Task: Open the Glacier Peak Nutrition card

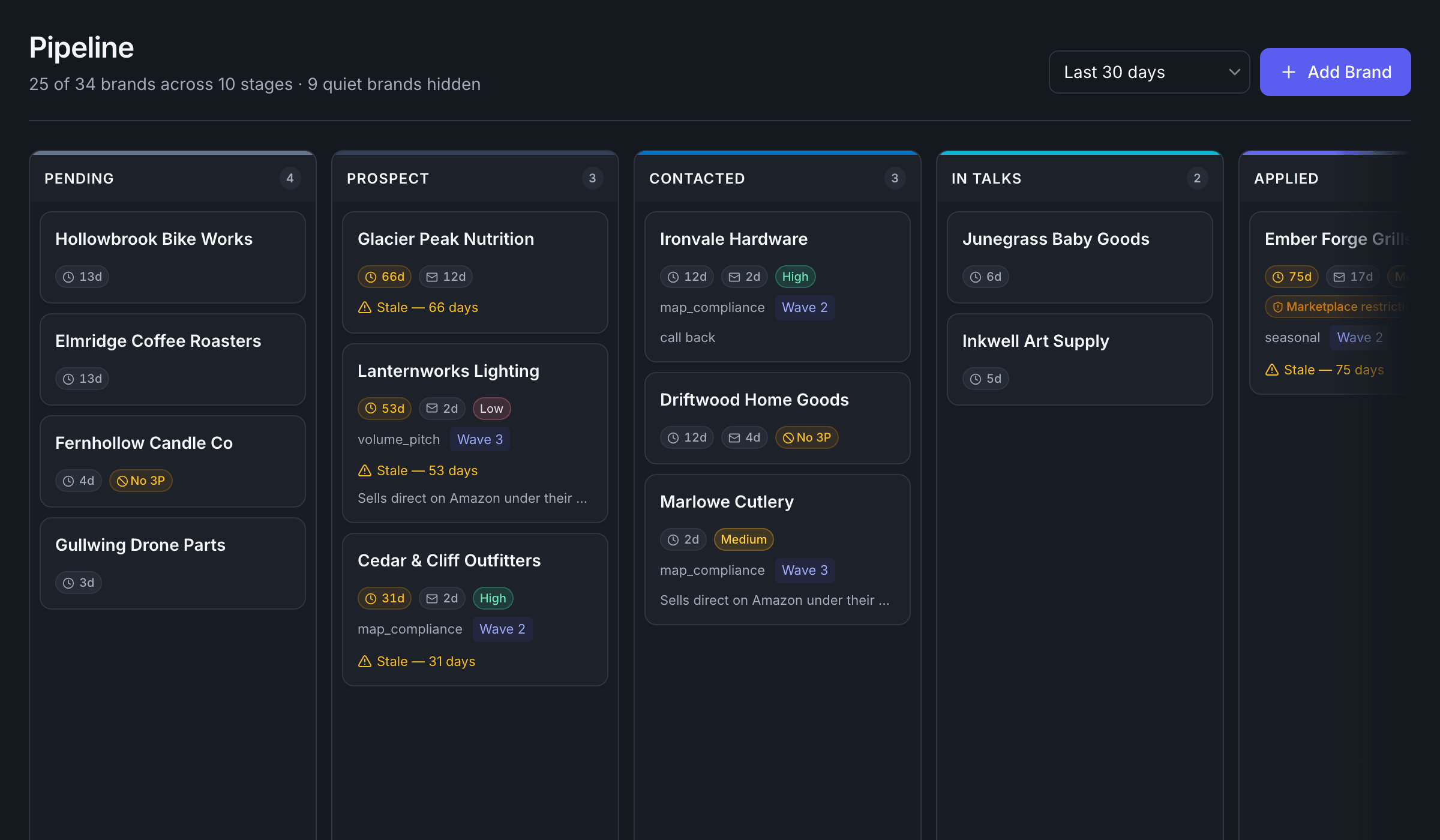Action: 475,272
